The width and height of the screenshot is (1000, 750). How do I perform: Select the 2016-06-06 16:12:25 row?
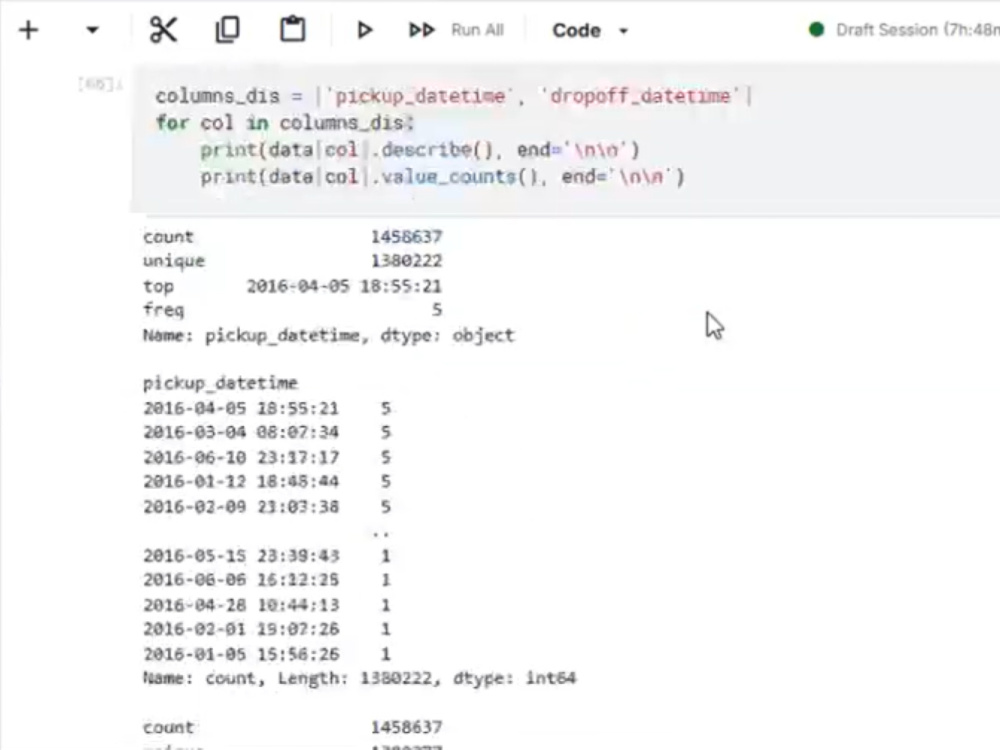pyautogui.click(x=267, y=580)
